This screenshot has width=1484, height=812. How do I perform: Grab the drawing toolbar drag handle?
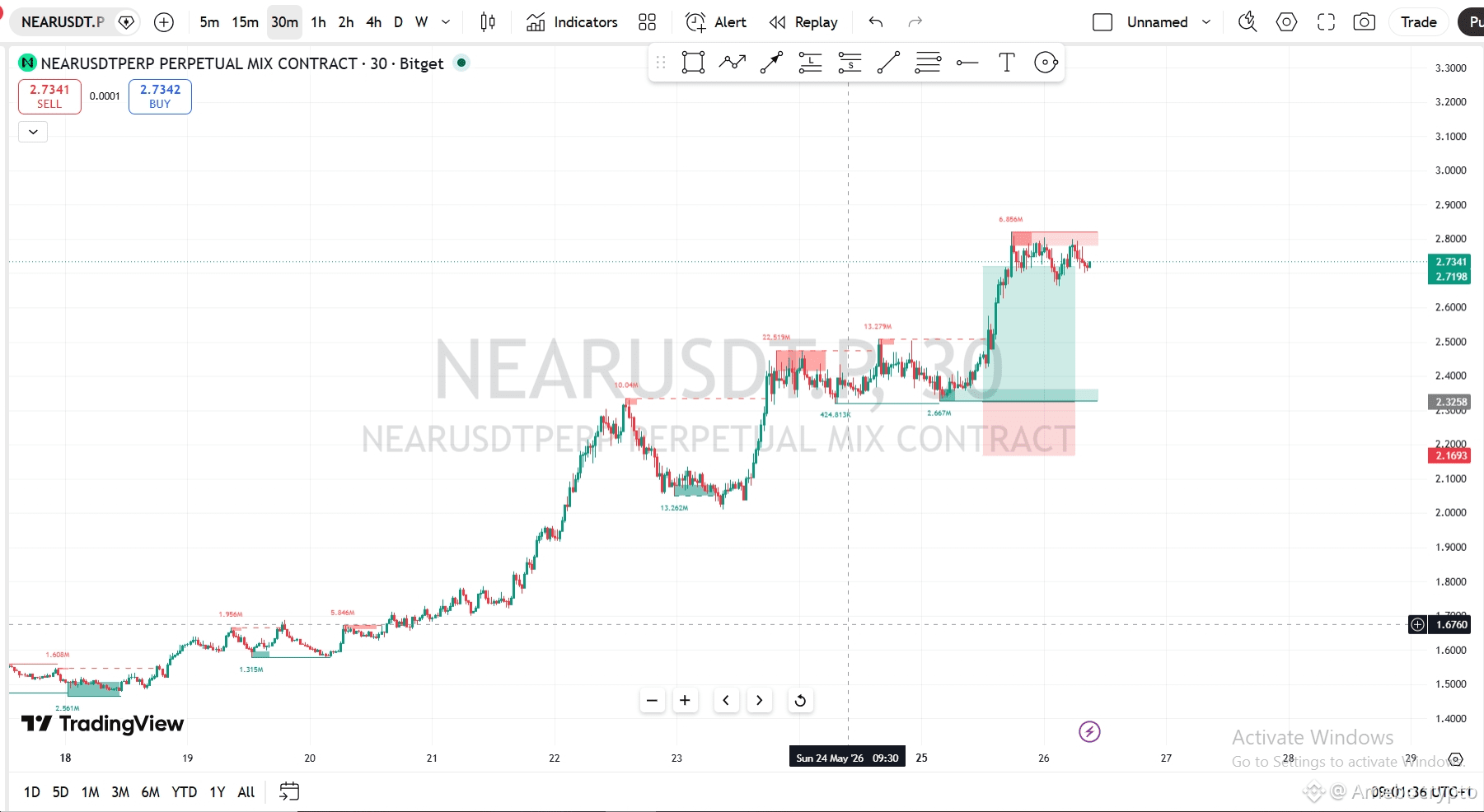[661, 63]
